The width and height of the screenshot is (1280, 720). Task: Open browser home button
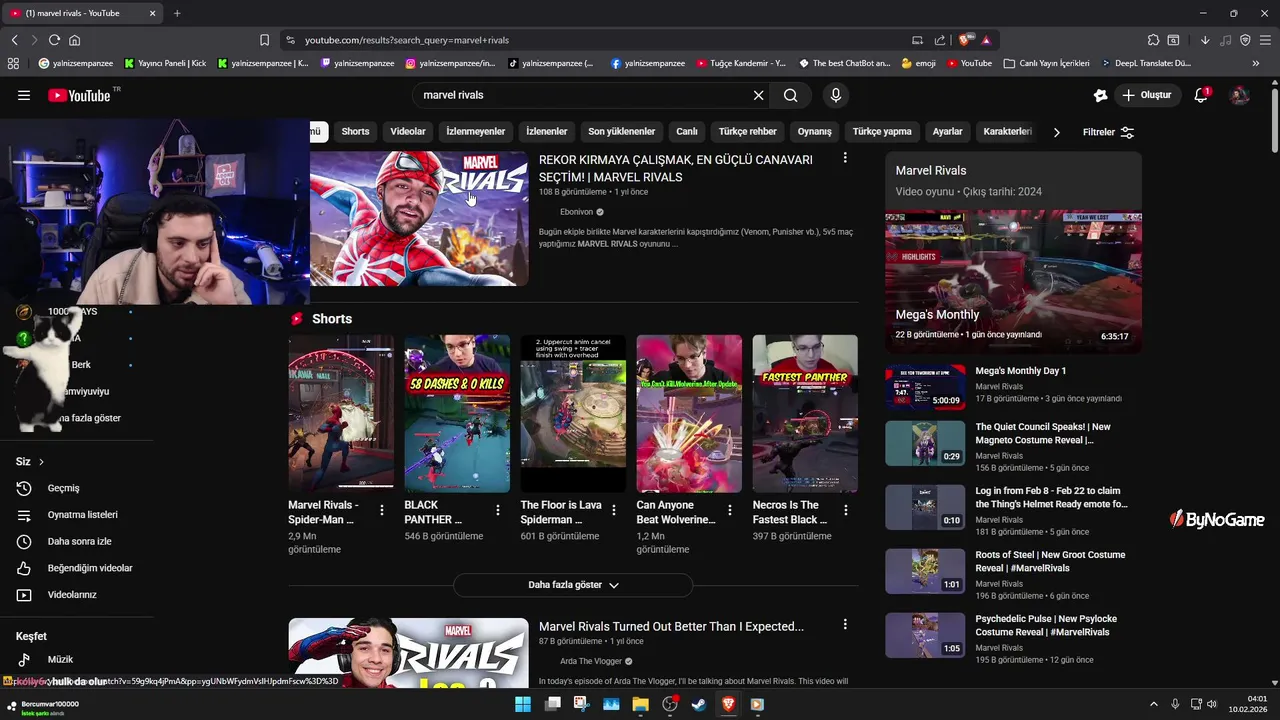pos(74,40)
